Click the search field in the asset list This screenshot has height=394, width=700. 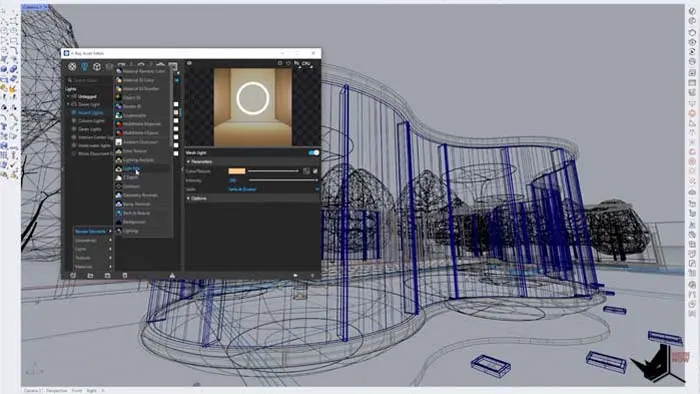tap(89, 80)
